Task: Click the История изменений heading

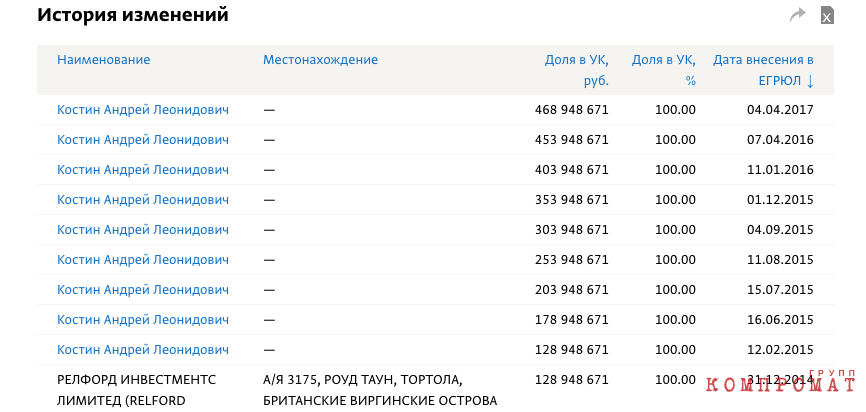Action: (133, 15)
